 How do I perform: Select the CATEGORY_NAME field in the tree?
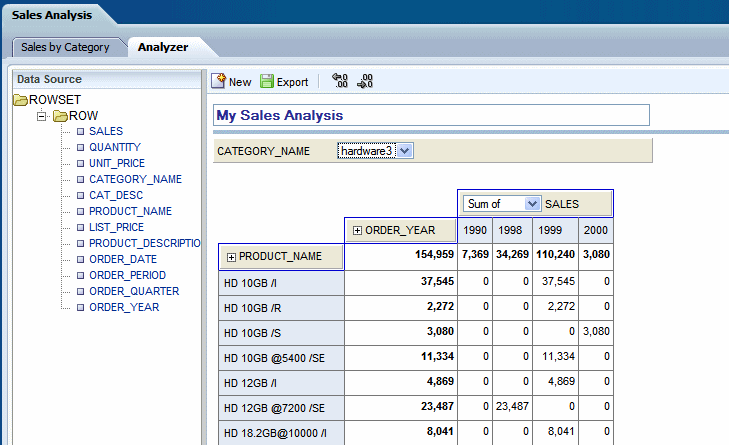tap(135, 179)
